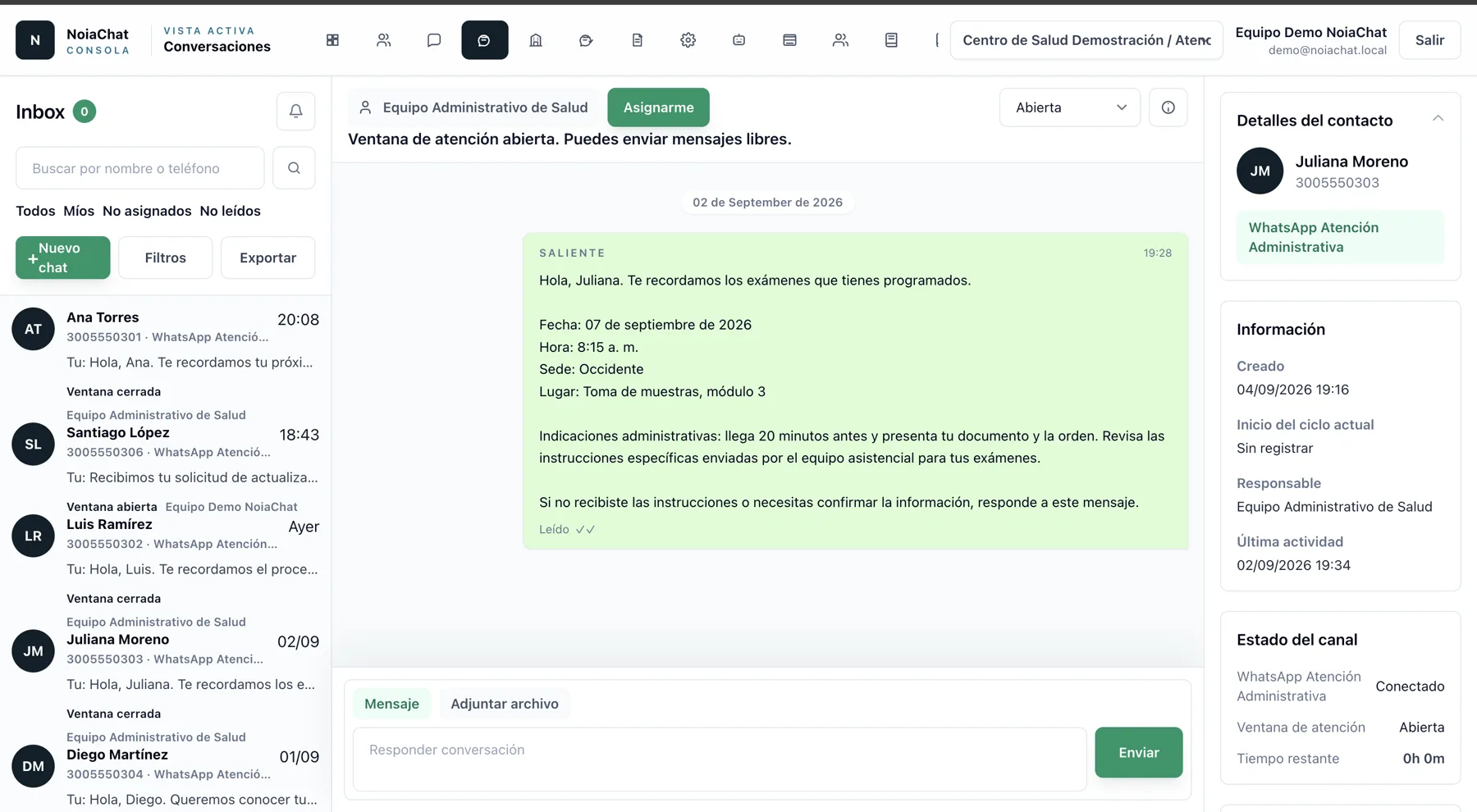The height and width of the screenshot is (812, 1477).
Task: Click the Enviar button
Action: [1138, 752]
